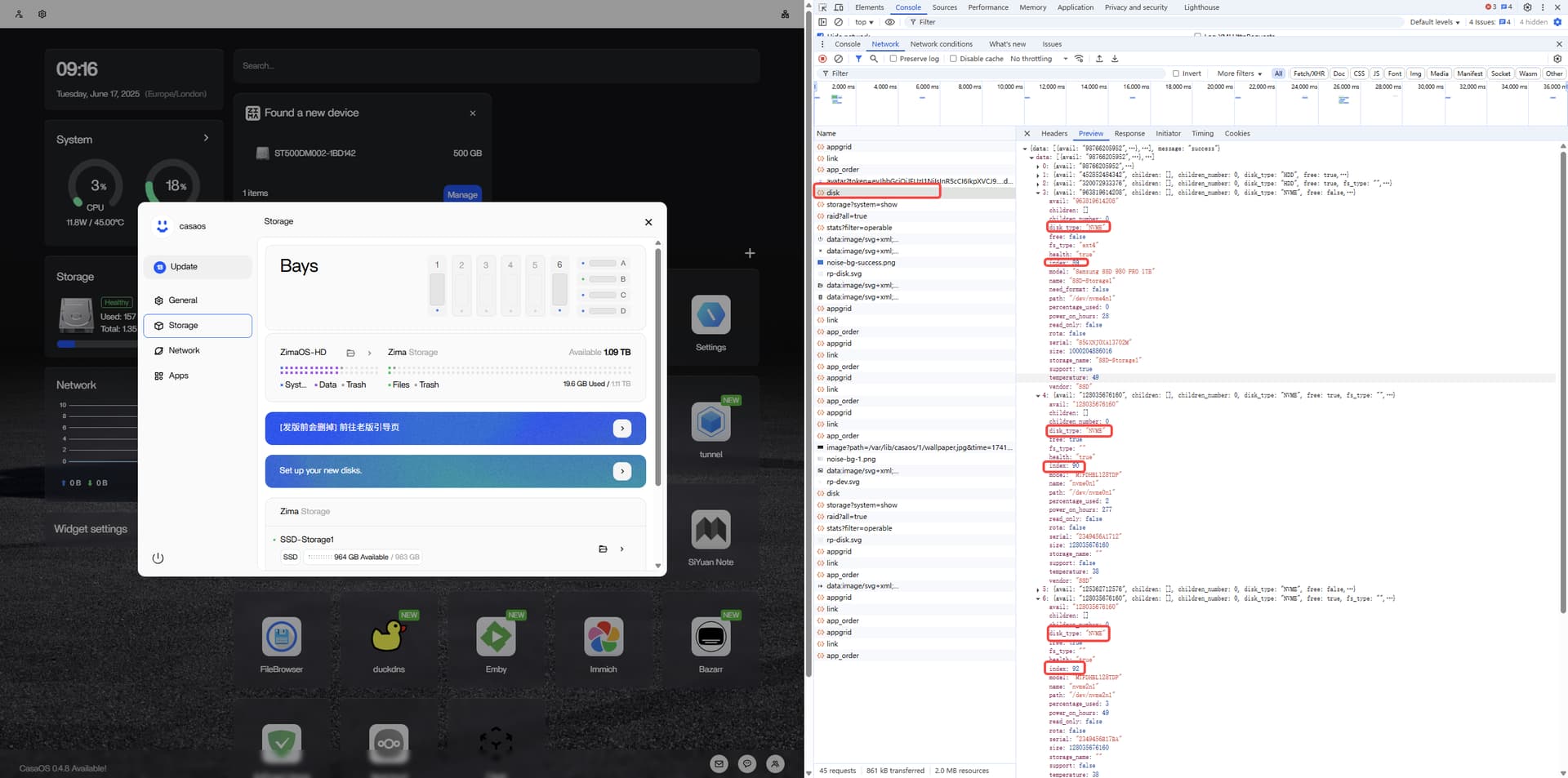The width and height of the screenshot is (1568, 778).
Task: Select the All request type filter
Action: click(1279, 73)
